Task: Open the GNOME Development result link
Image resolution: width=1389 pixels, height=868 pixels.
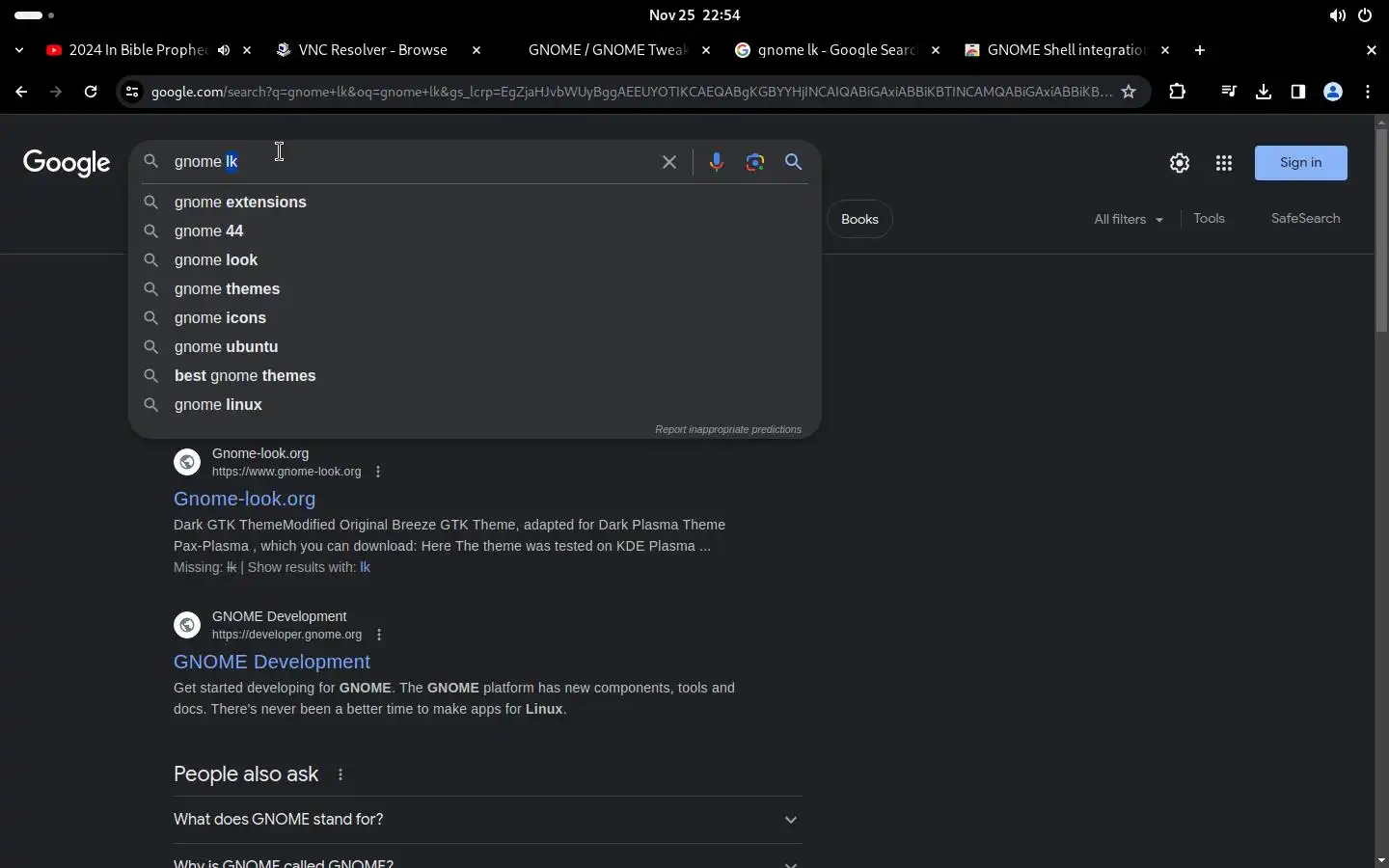Action: click(x=272, y=662)
